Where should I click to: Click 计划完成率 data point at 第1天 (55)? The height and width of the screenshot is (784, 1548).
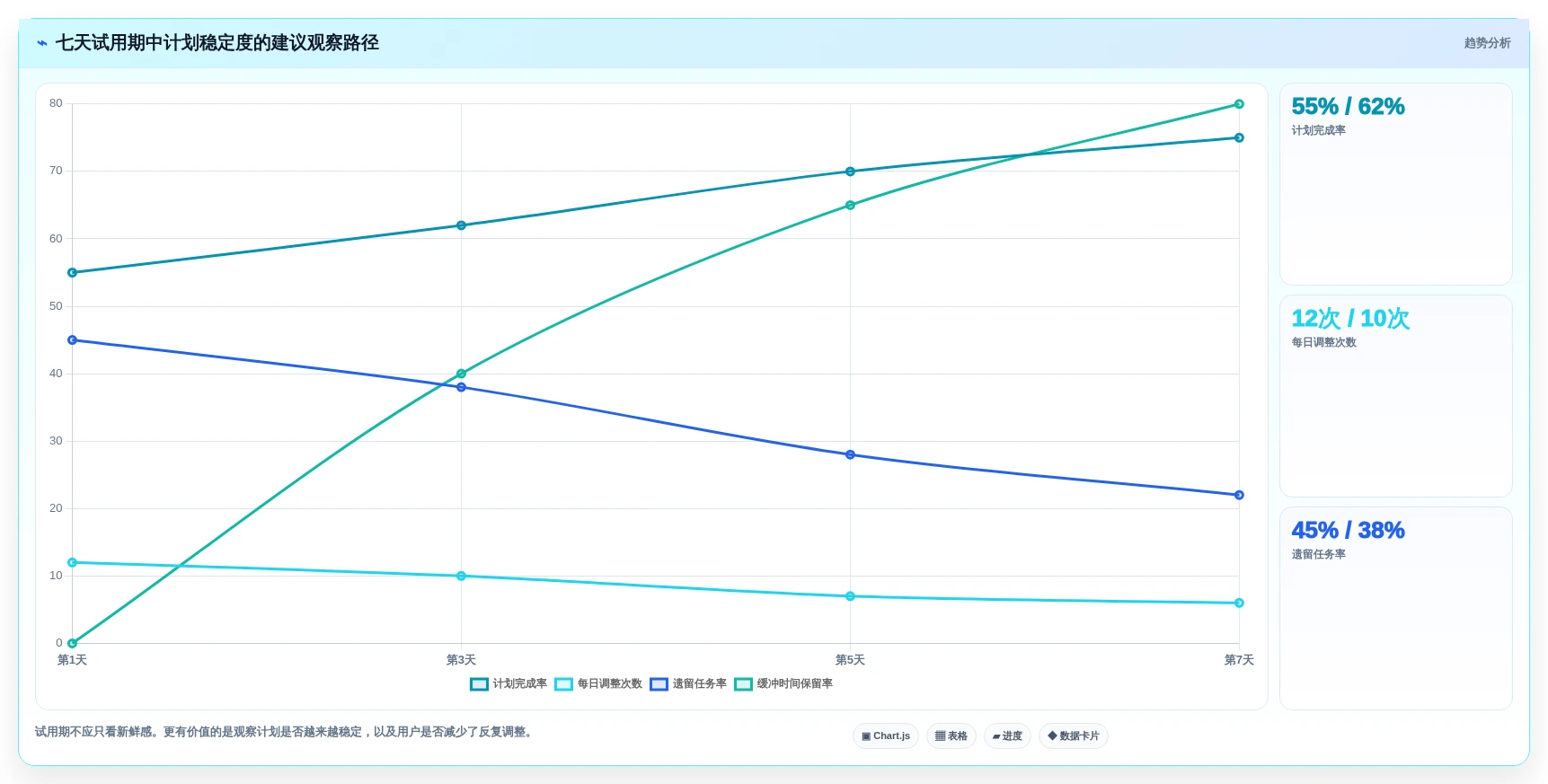(73, 273)
